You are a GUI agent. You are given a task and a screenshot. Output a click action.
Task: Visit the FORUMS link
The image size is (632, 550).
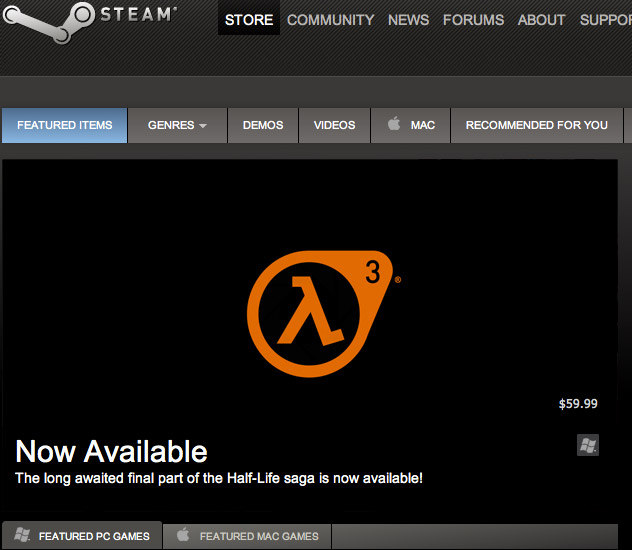[474, 20]
